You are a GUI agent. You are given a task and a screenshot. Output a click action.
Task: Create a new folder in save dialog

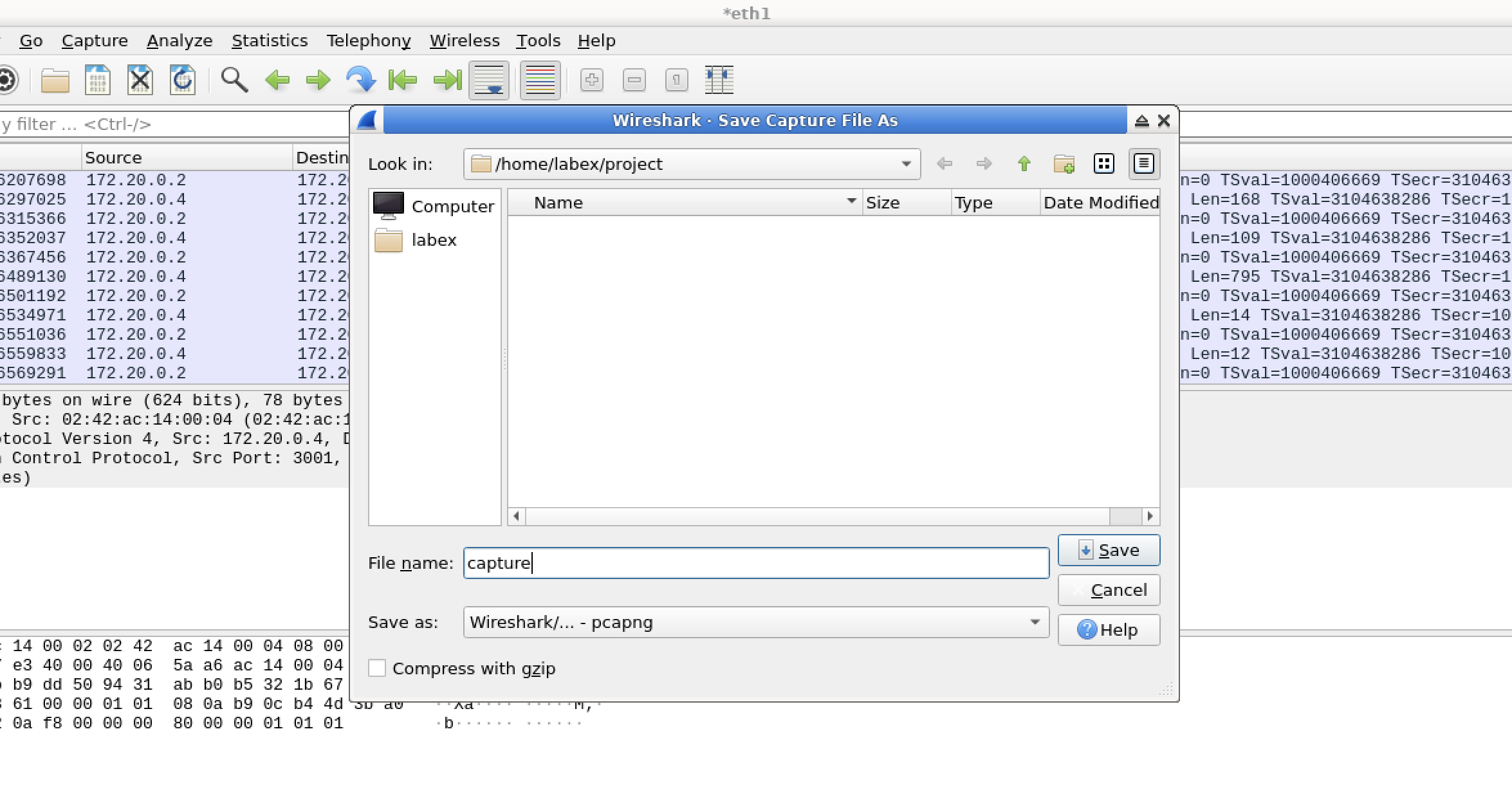click(x=1064, y=163)
